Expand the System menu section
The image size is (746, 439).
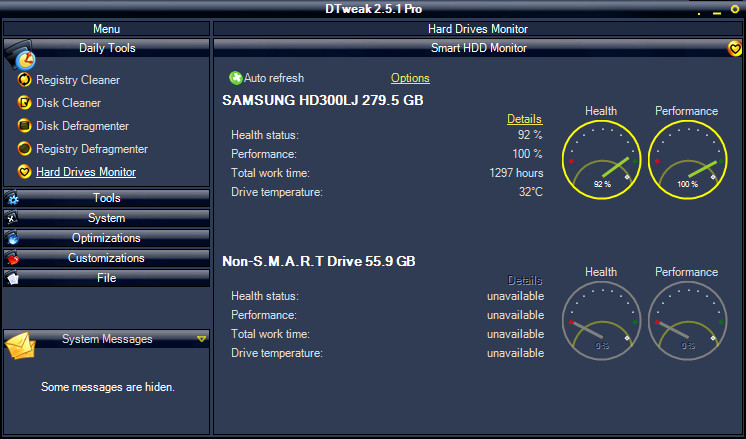[107, 218]
